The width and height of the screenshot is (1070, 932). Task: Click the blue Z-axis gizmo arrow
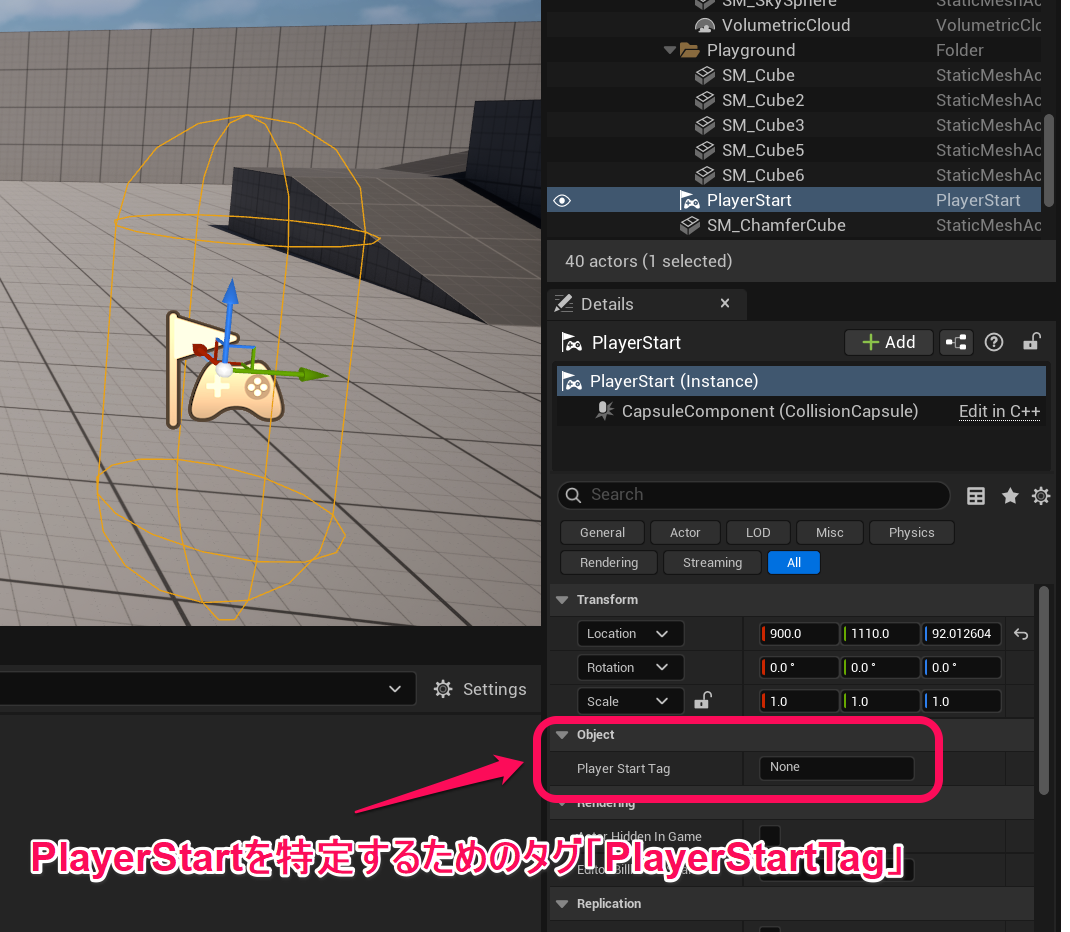231,295
